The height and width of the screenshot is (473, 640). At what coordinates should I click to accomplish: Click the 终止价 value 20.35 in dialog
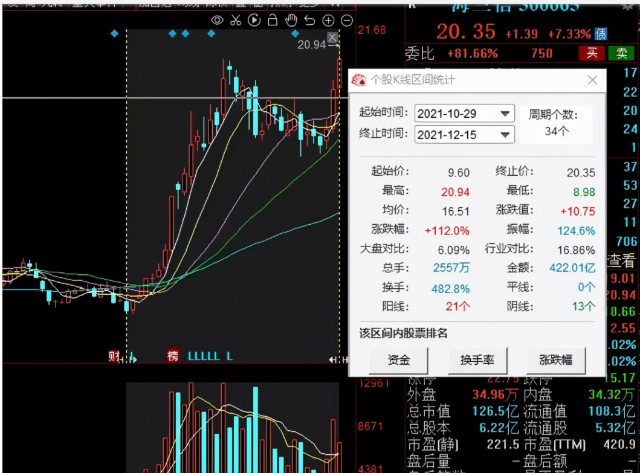pyautogui.click(x=581, y=173)
